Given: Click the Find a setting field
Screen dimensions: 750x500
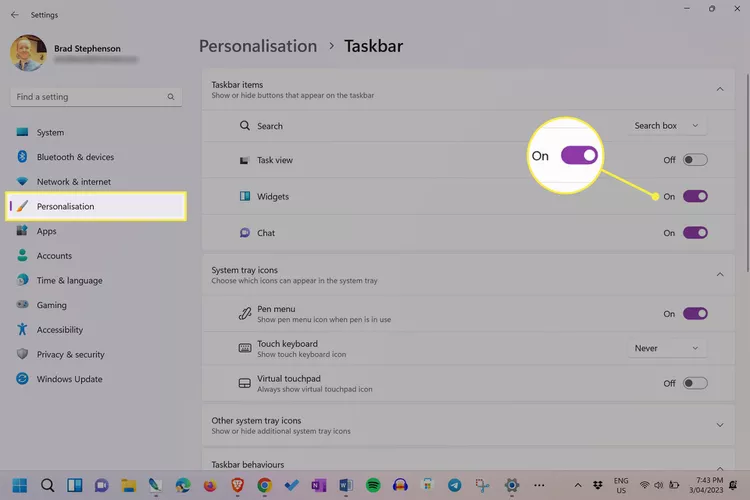Looking at the screenshot, I should (96, 97).
